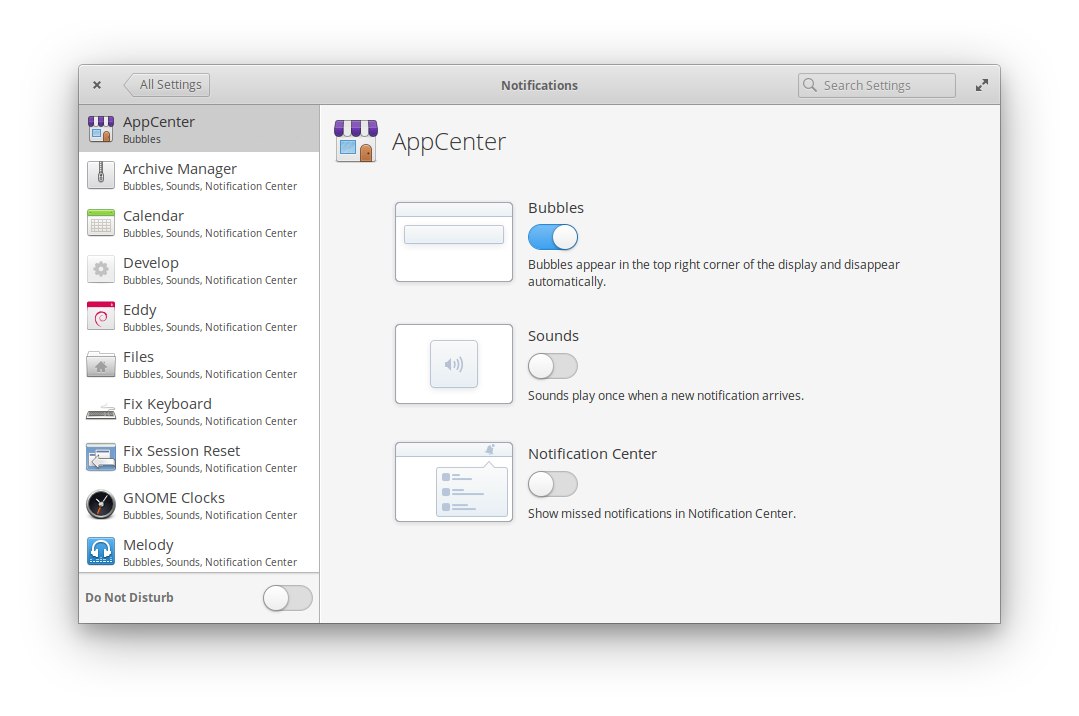Click the Eddy debian swirl icon
Screen dimensions: 1079x716
[x=100, y=316]
